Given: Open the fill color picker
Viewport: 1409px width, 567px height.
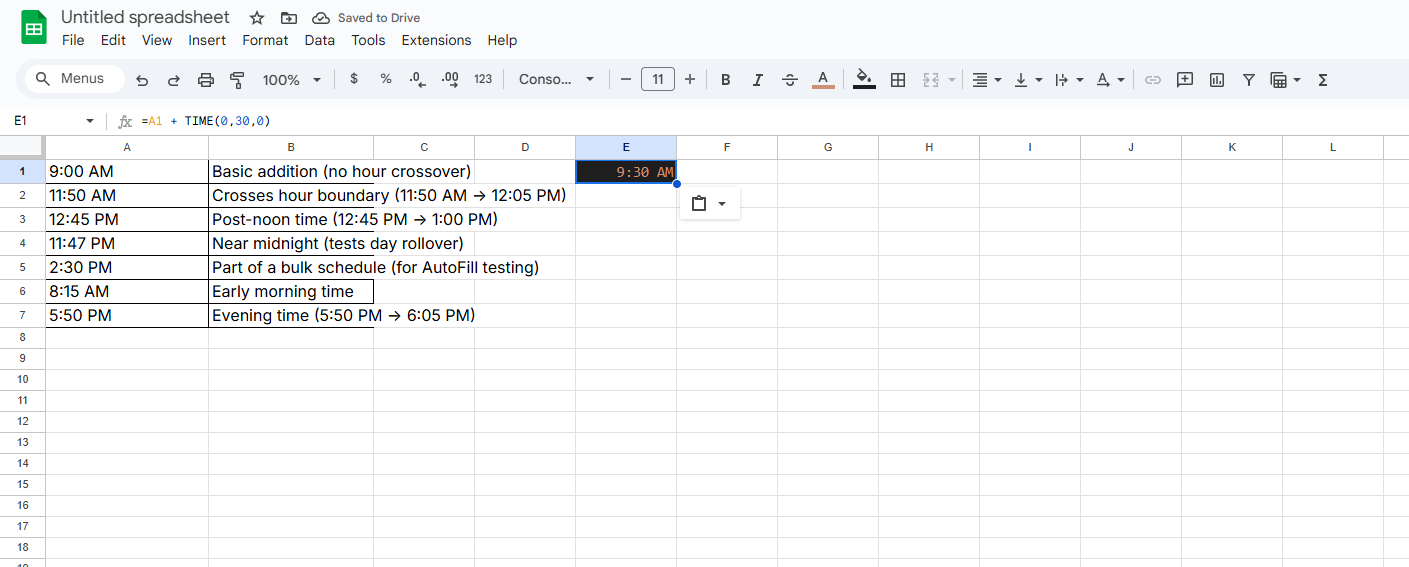Looking at the screenshot, I should [x=865, y=80].
